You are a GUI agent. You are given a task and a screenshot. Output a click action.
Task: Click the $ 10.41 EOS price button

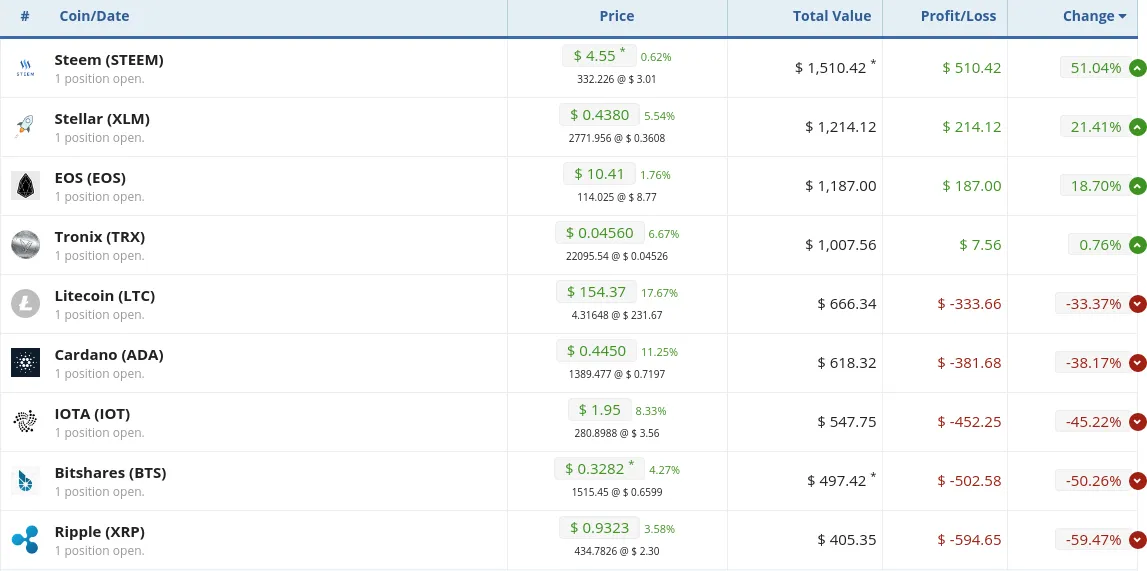pyautogui.click(x=599, y=174)
